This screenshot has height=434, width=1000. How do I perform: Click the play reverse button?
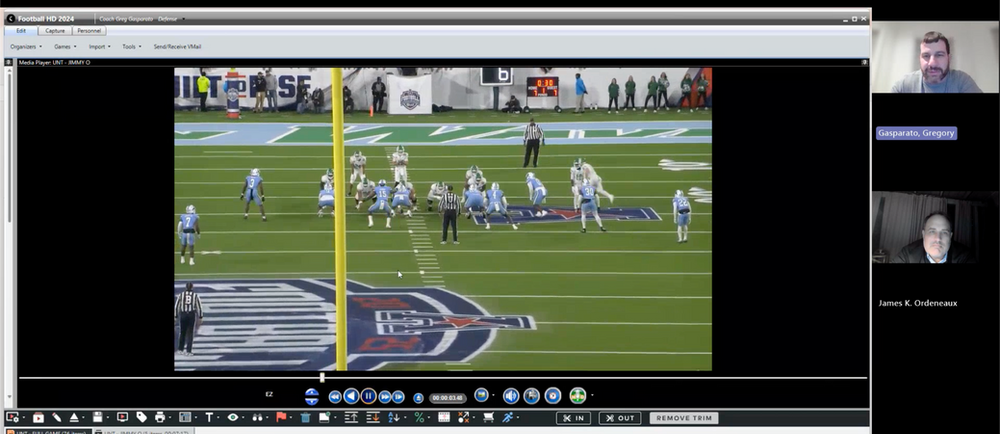coord(351,396)
